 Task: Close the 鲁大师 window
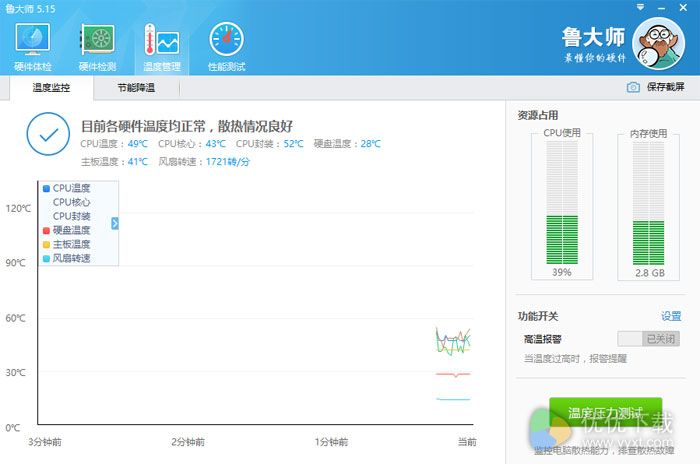coord(683,7)
